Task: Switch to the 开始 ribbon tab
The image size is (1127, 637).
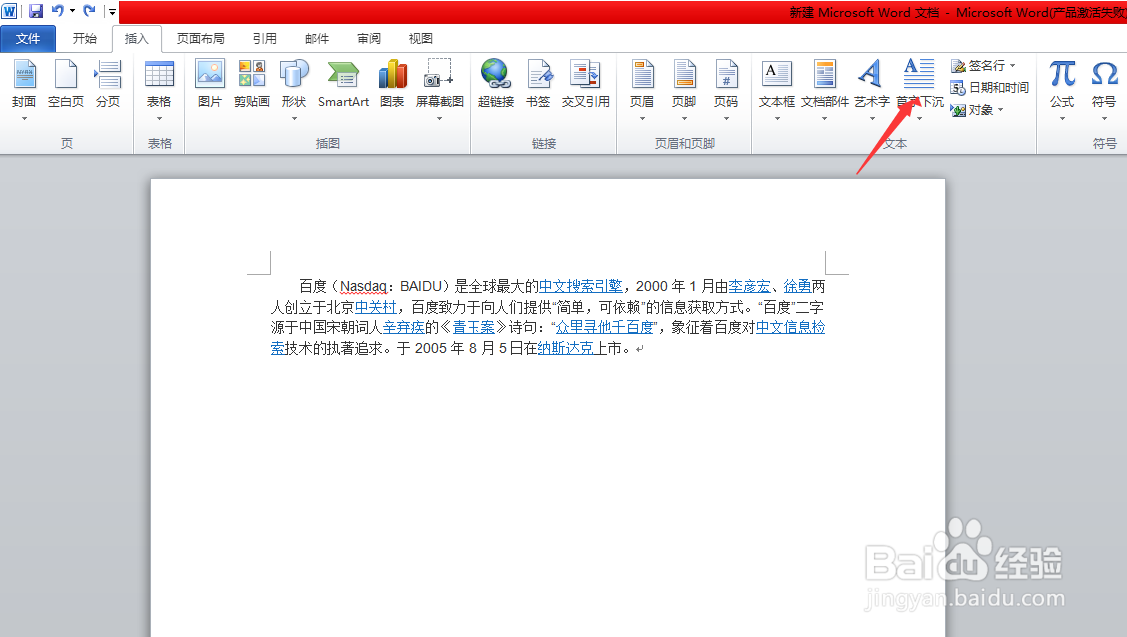Action: (85, 38)
